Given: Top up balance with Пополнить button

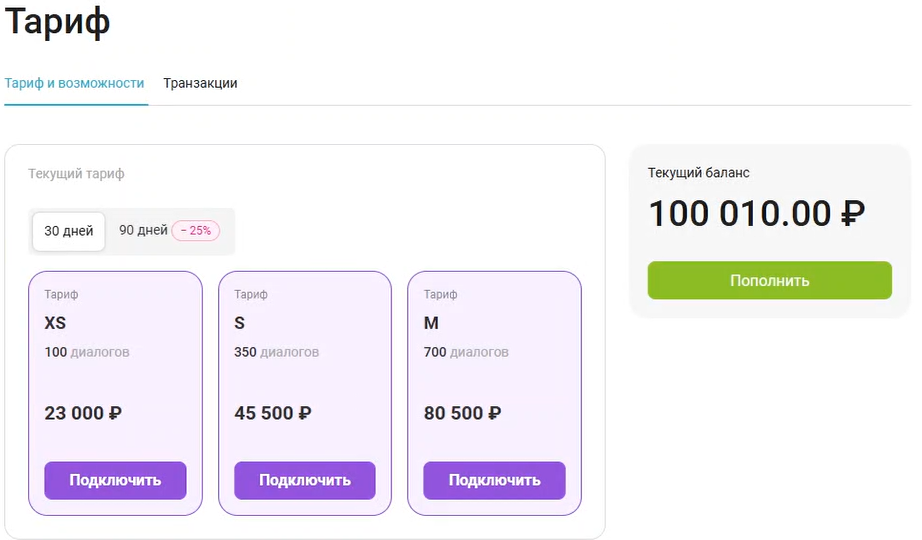Looking at the screenshot, I should (x=770, y=281).
